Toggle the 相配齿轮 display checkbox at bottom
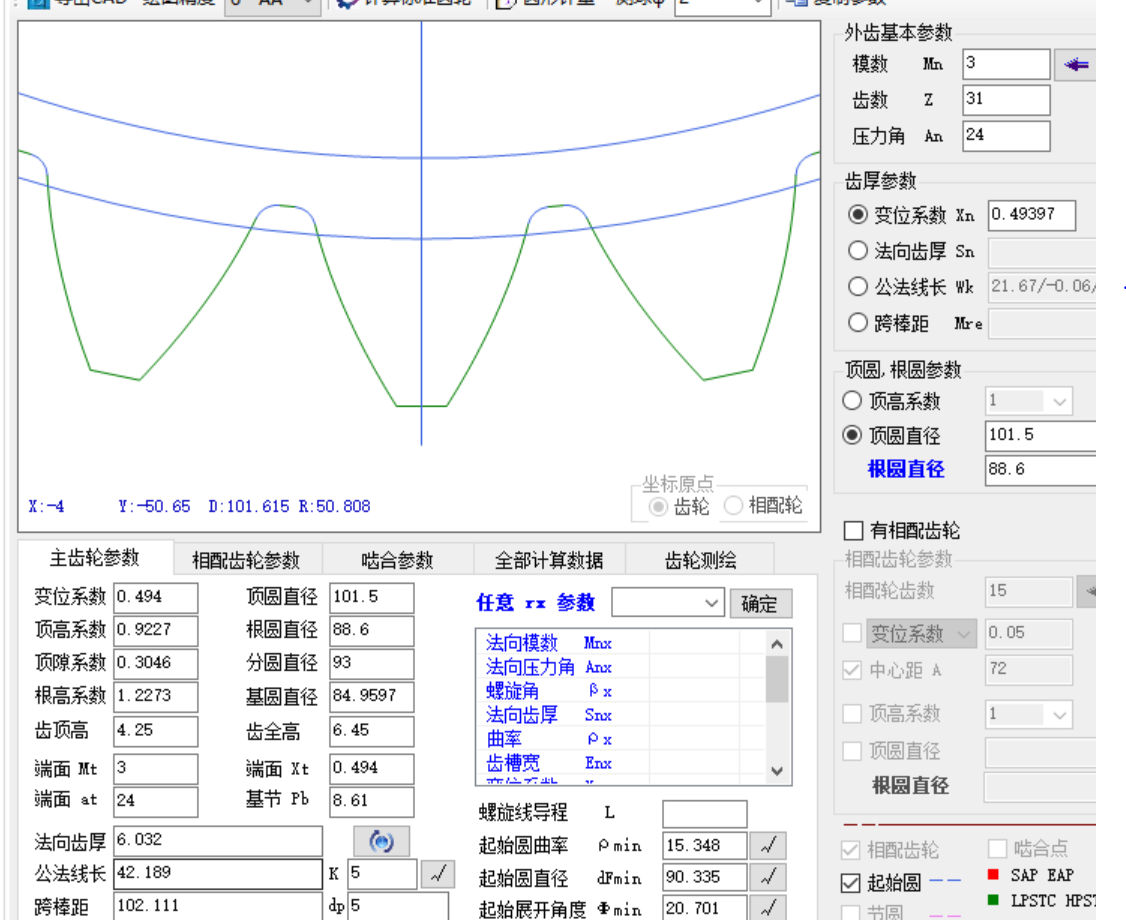1126x920 pixels. pos(850,850)
